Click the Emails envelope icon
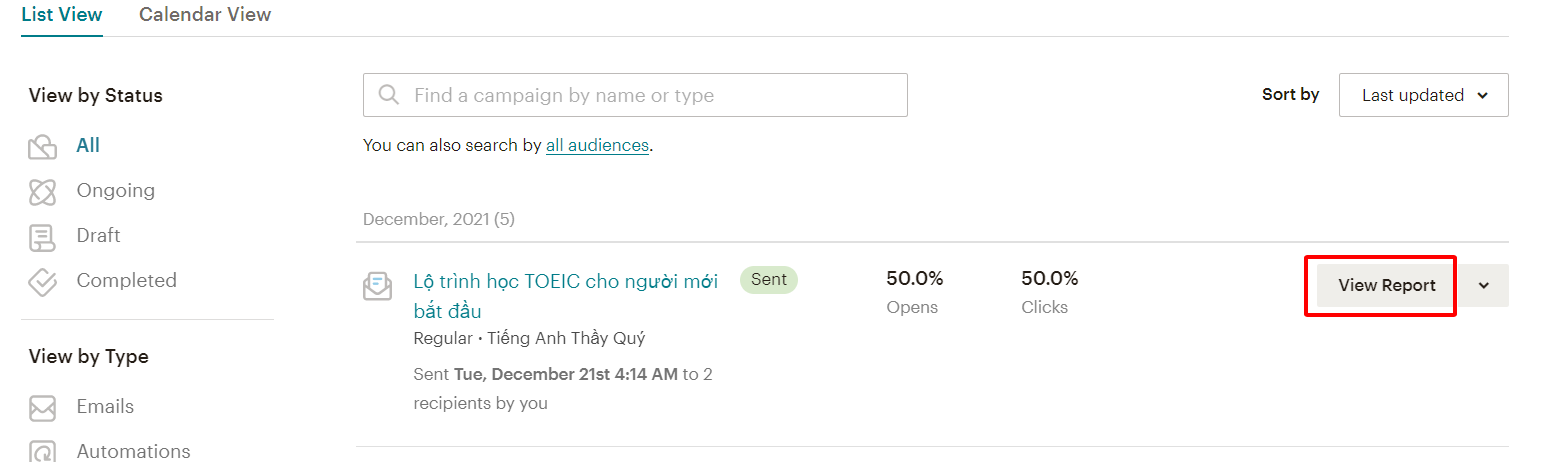Screen dimensions: 1554x462 42,408
